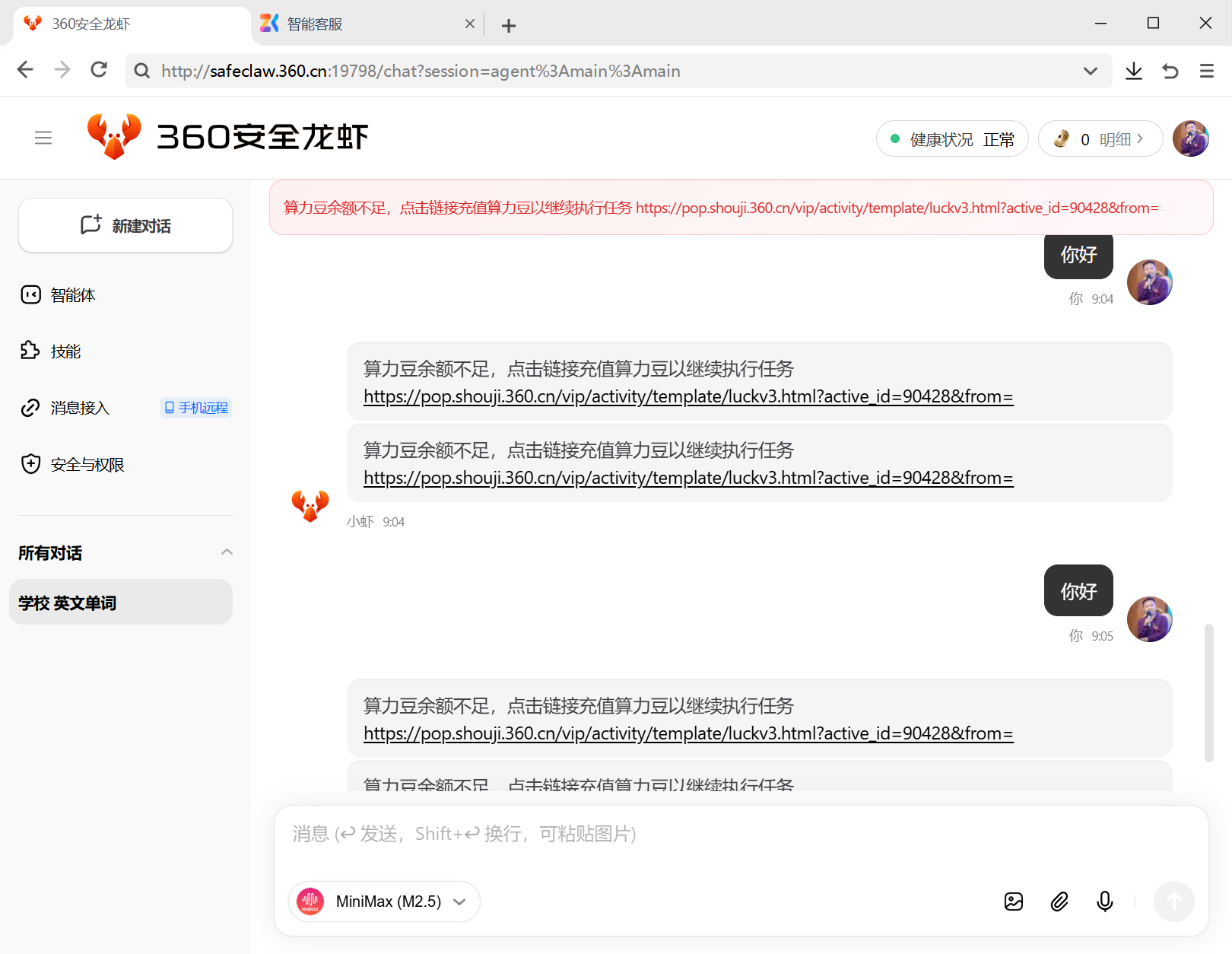Open the browser downloads icon
This screenshot has width=1232, height=954.
tap(1134, 71)
